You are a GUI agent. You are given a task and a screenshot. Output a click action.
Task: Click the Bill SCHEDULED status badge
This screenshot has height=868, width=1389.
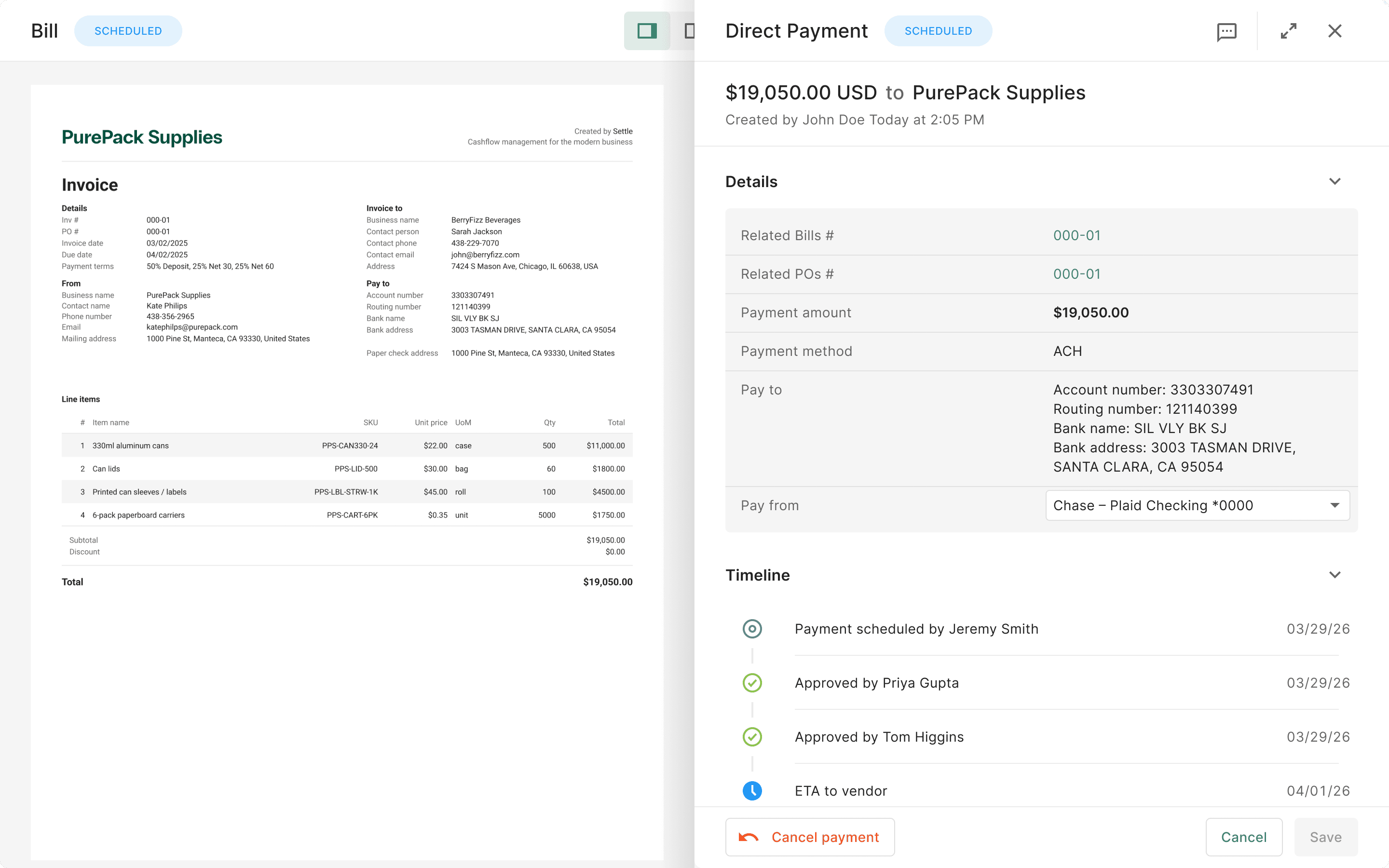tap(128, 31)
